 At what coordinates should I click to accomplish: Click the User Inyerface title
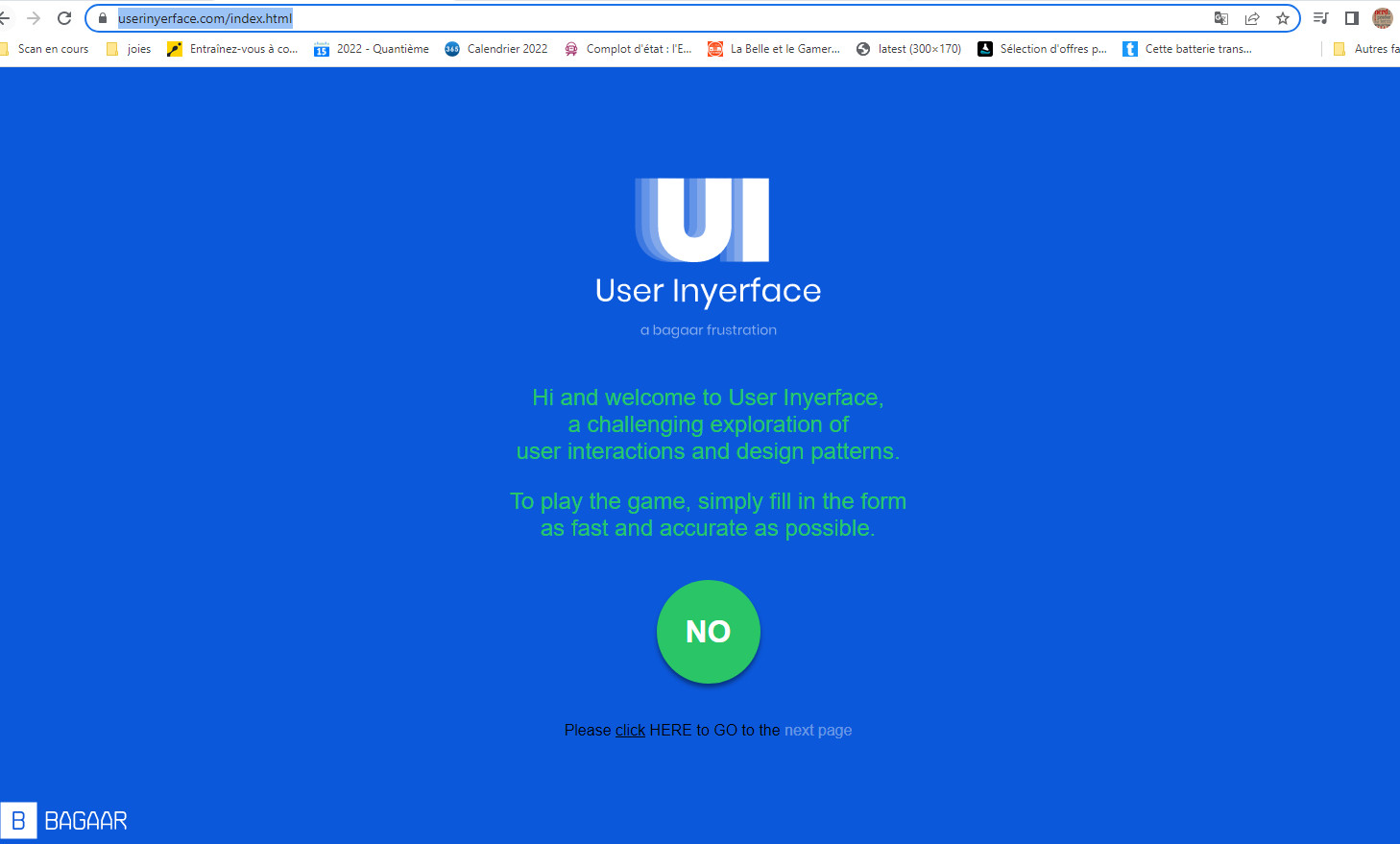coord(709,290)
